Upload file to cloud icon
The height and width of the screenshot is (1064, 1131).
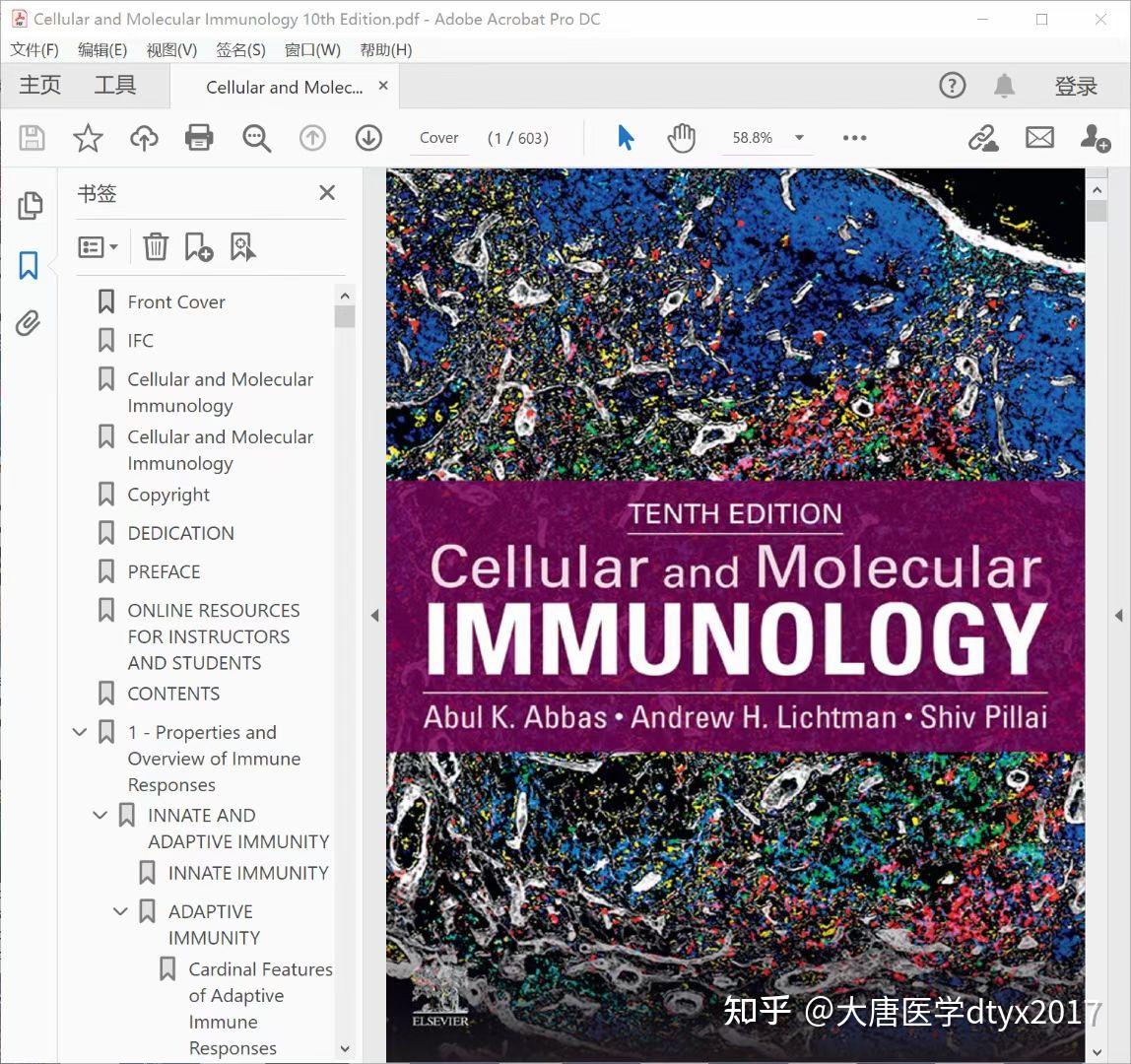pyautogui.click(x=144, y=137)
